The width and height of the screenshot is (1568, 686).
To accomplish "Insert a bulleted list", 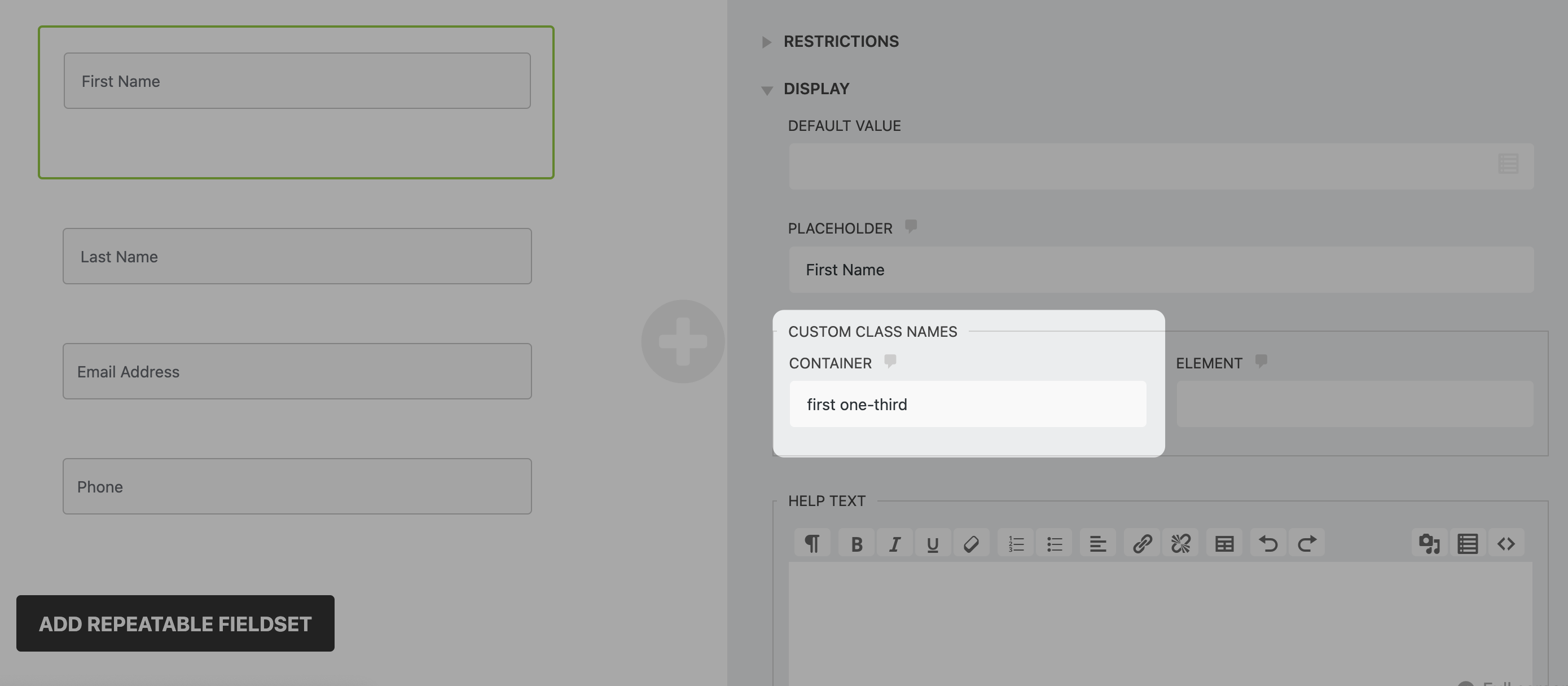I will pos(1054,543).
